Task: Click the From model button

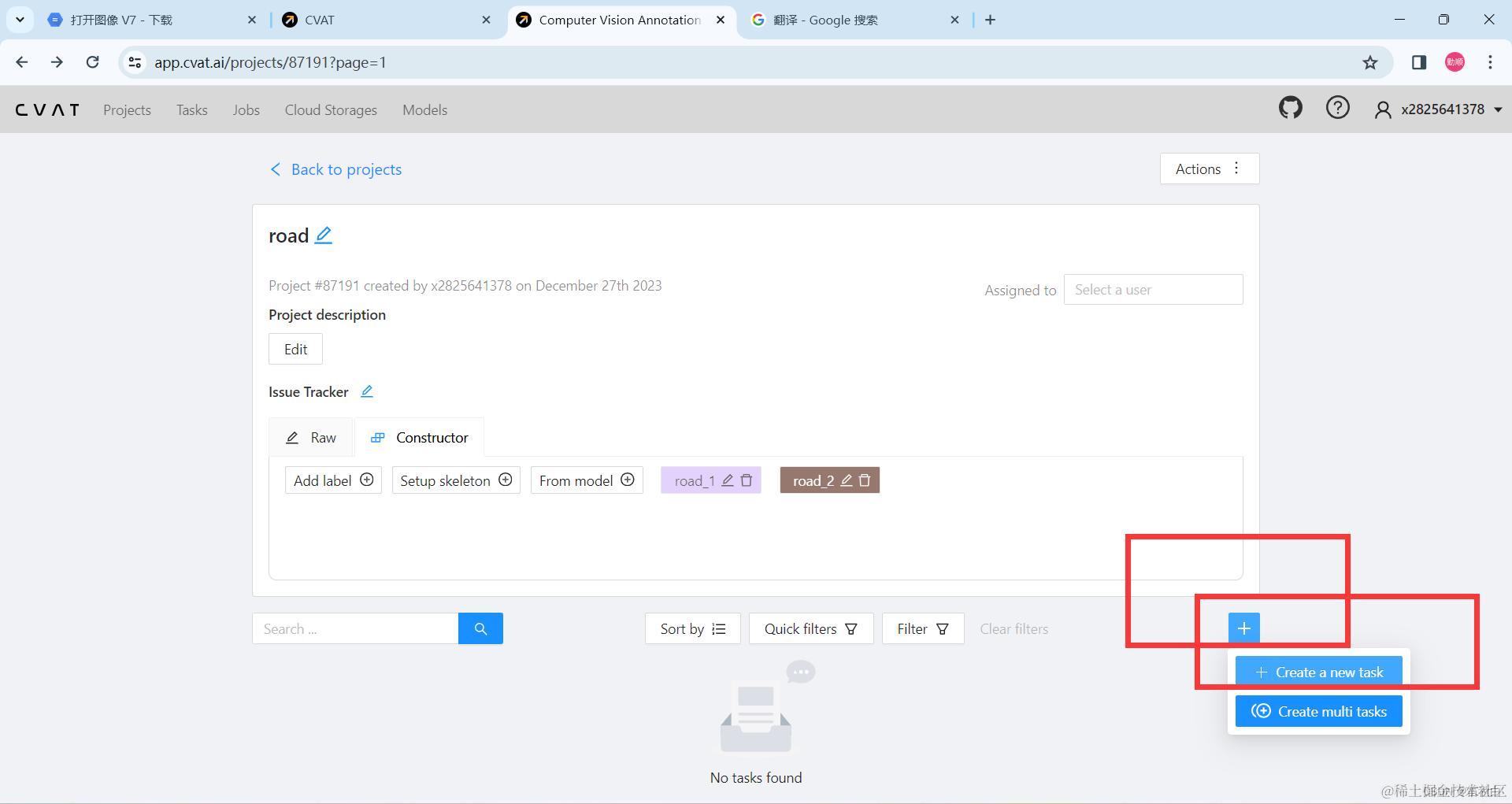Action: [587, 480]
